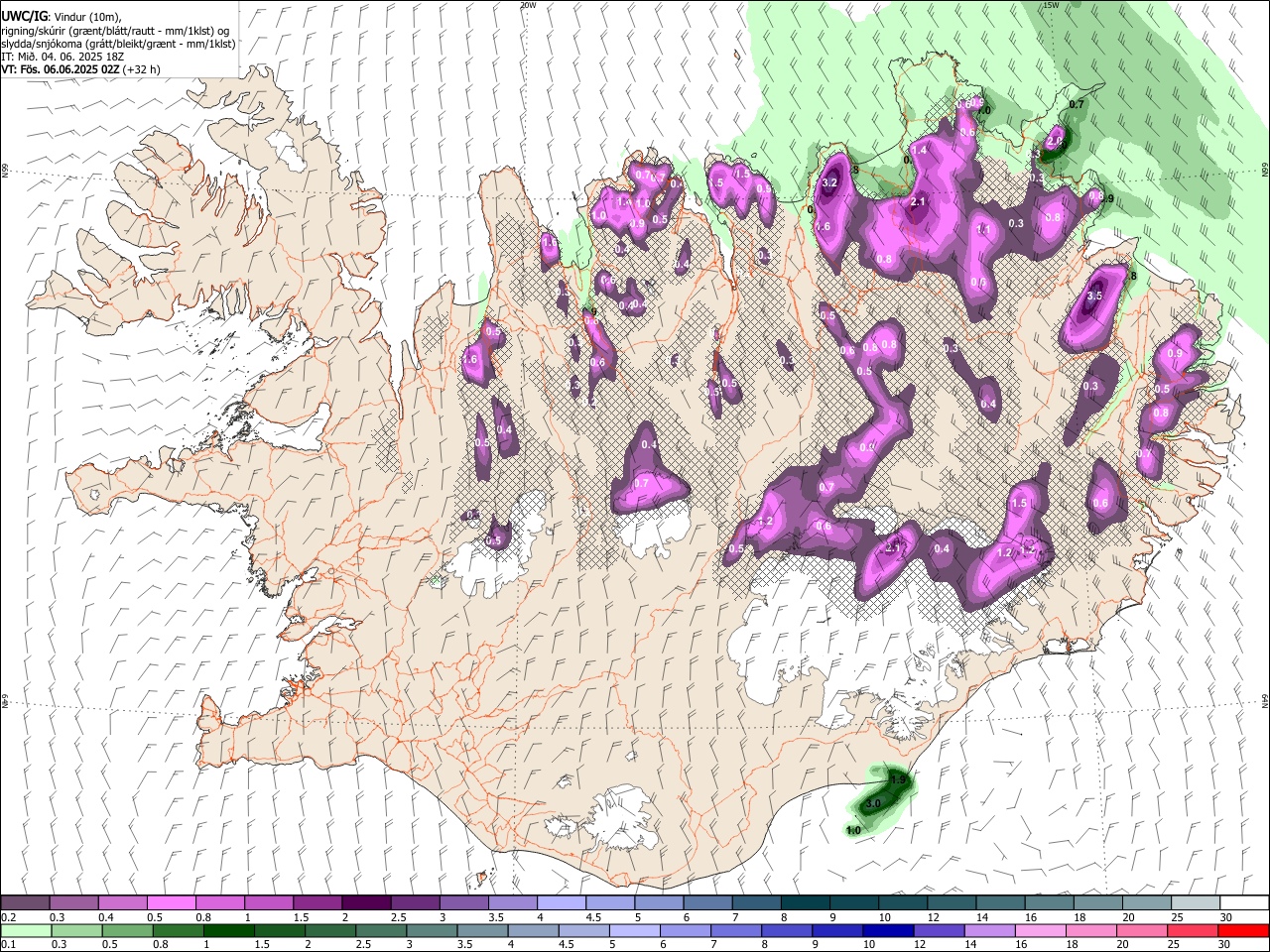Click the 1.9 rain value in green cell
The width and height of the screenshot is (1270, 952).
click(x=898, y=780)
